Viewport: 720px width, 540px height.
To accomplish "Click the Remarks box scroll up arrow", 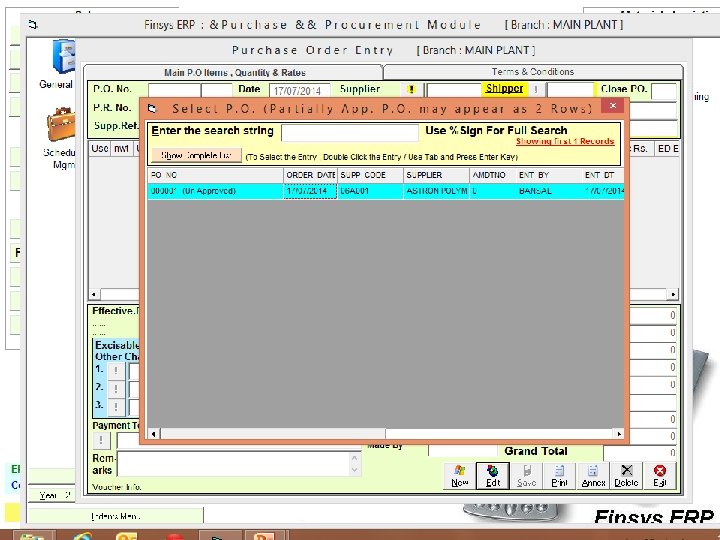I will coord(354,458).
